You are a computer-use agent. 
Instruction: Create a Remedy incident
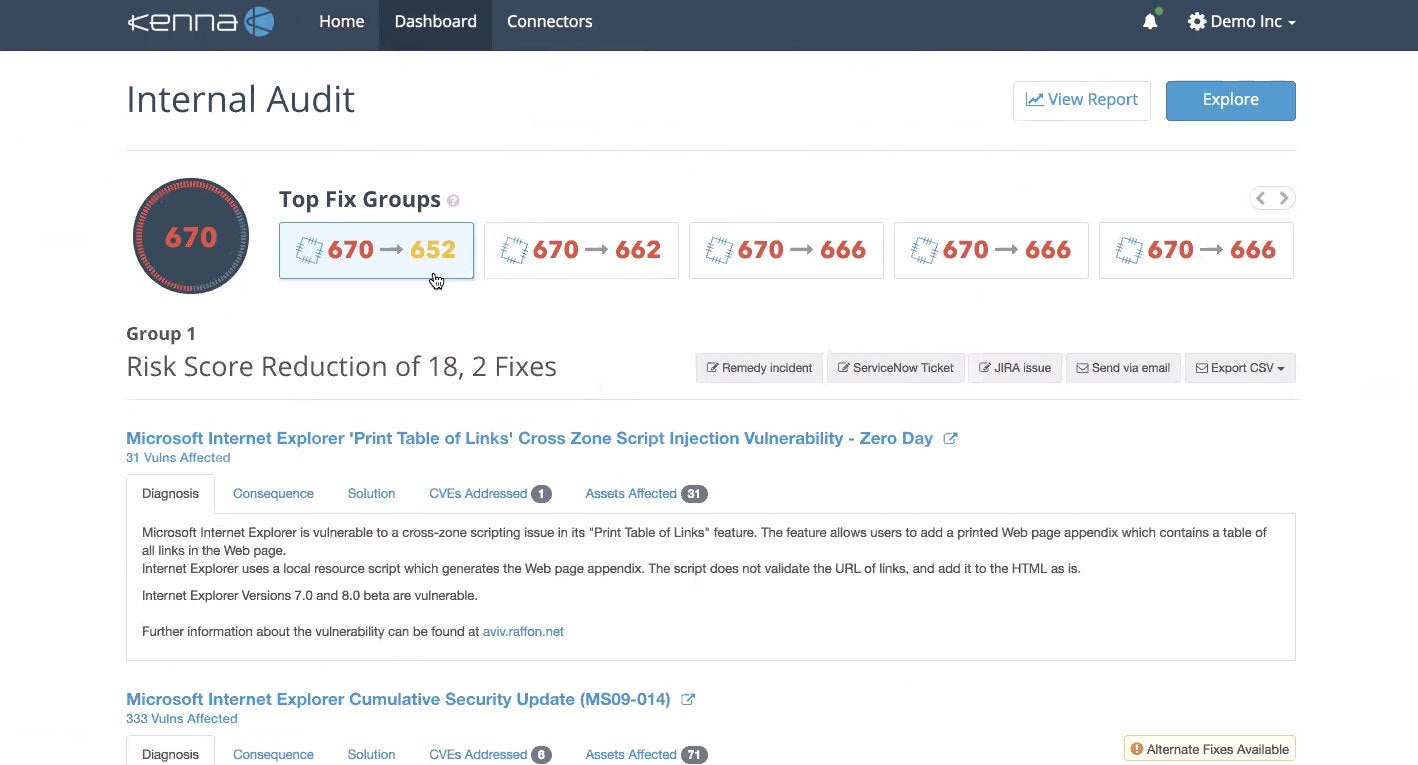(759, 368)
